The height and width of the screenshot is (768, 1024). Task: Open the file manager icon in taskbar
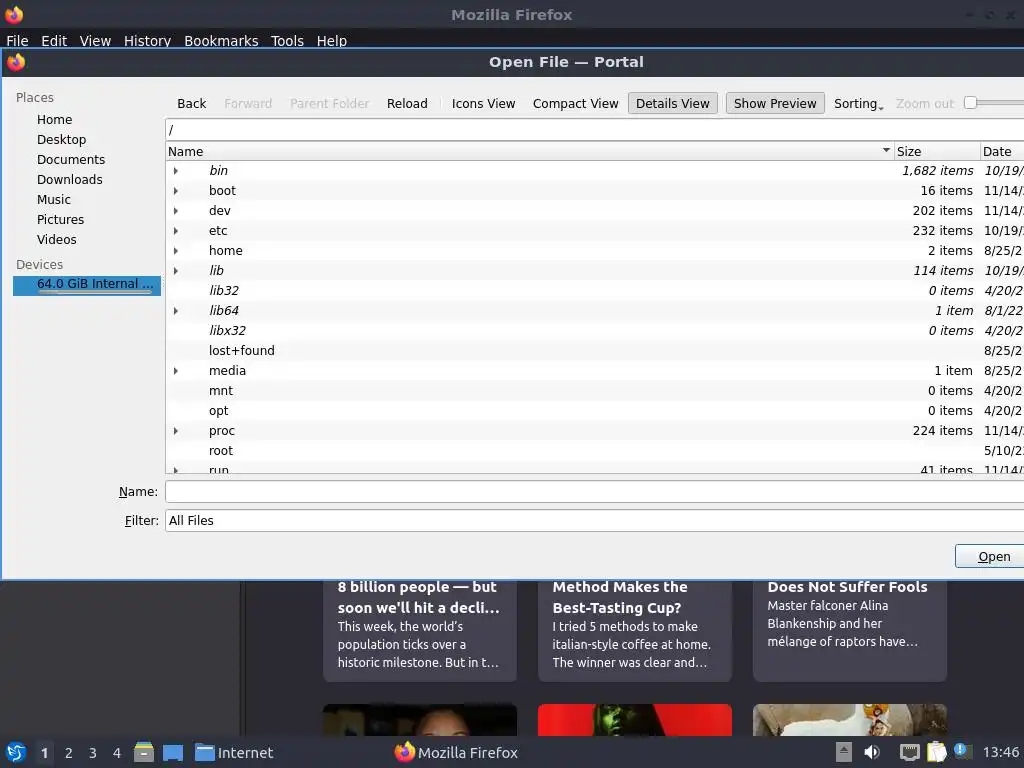point(144,752)
